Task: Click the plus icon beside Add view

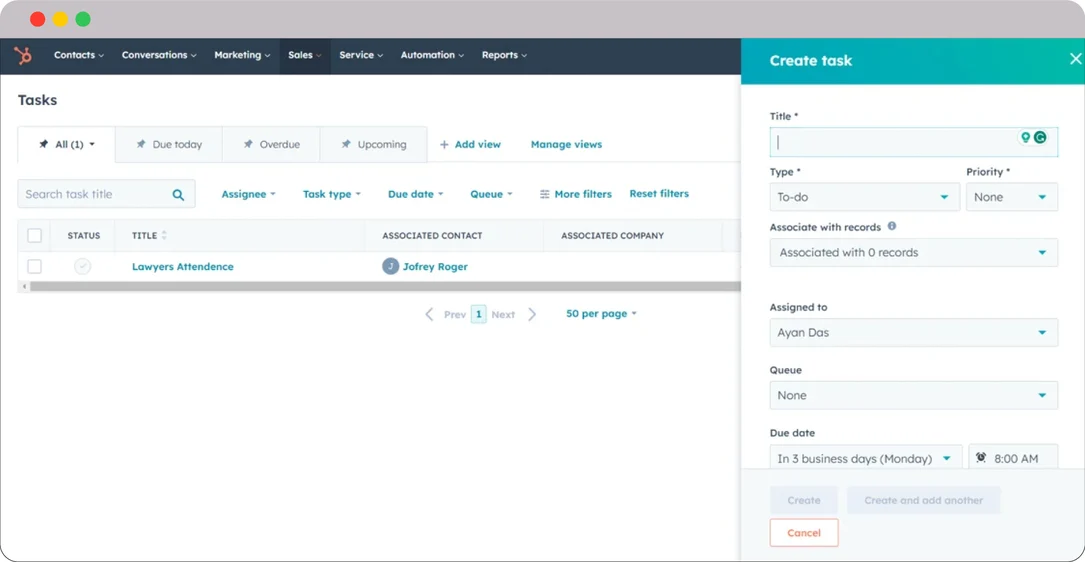Action: coord(444,145)
